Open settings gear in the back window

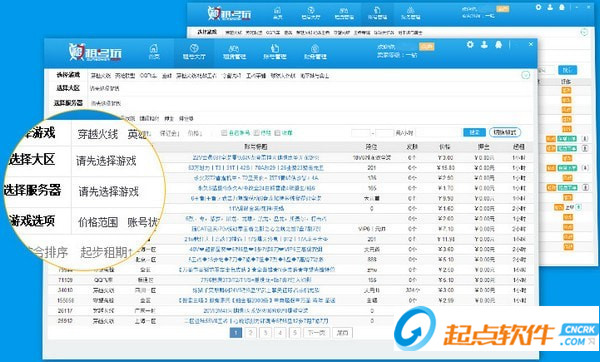click(538, 7)
